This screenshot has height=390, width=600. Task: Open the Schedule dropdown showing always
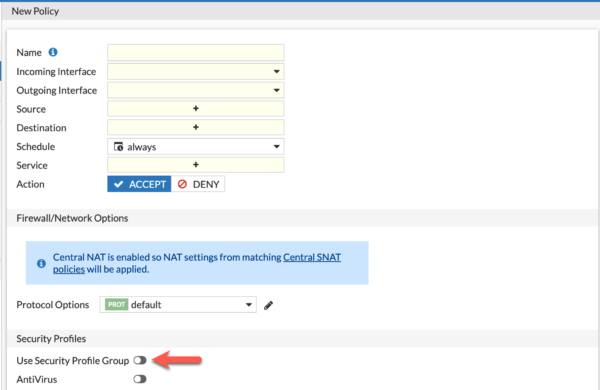196,147
